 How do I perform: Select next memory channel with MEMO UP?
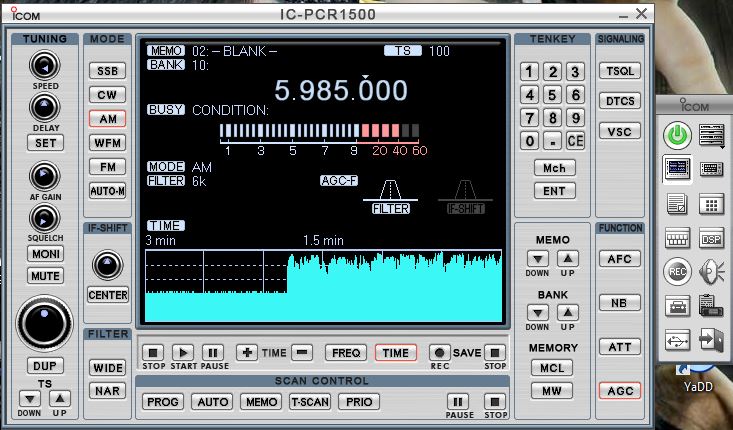(568, 258)
